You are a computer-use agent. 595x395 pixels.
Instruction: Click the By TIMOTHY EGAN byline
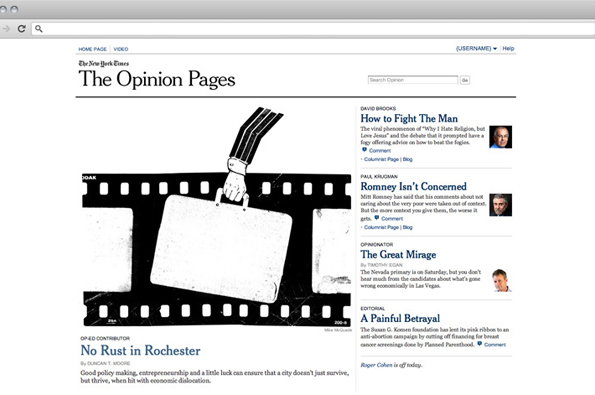coord(381,265)
